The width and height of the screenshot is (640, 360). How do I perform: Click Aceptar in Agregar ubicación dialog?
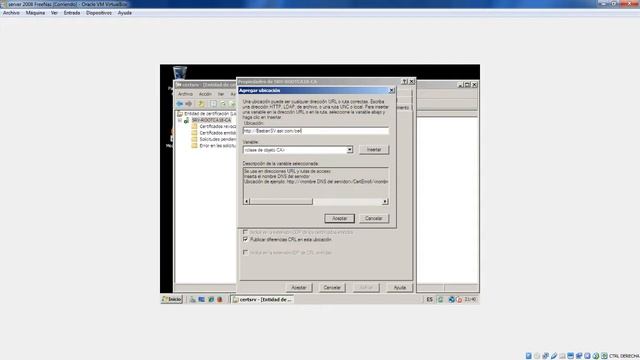click(339, 218)
